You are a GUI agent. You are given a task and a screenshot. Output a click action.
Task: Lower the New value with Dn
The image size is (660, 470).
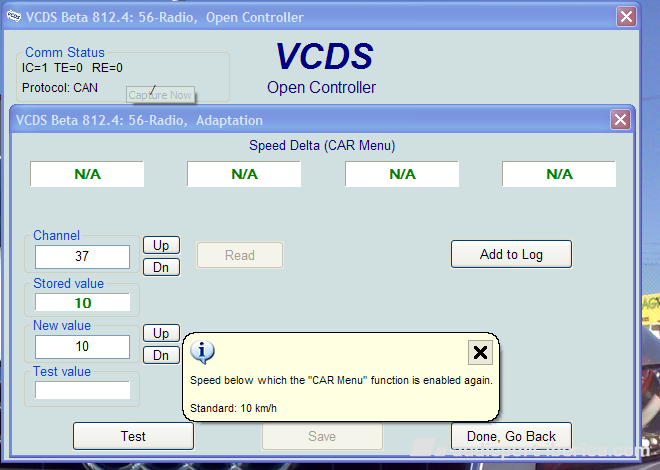click(x=160, y=355)
